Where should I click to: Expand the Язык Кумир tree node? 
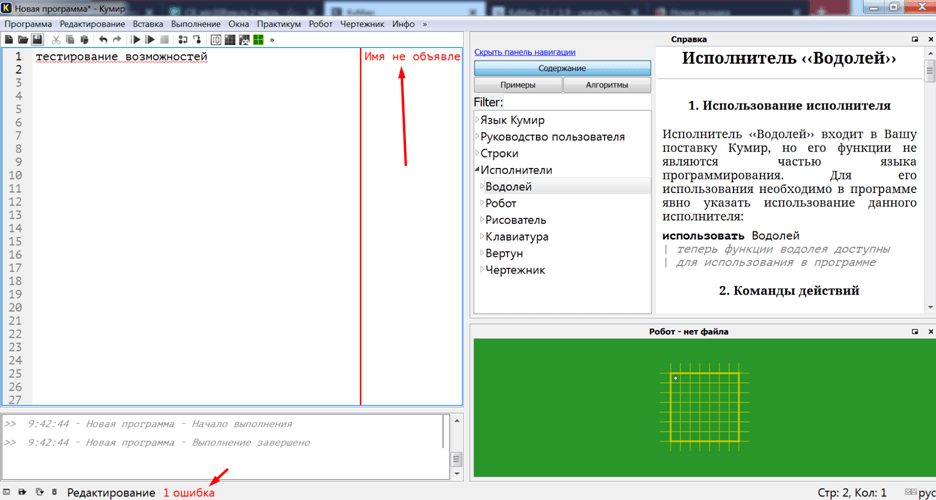point(477,120)
